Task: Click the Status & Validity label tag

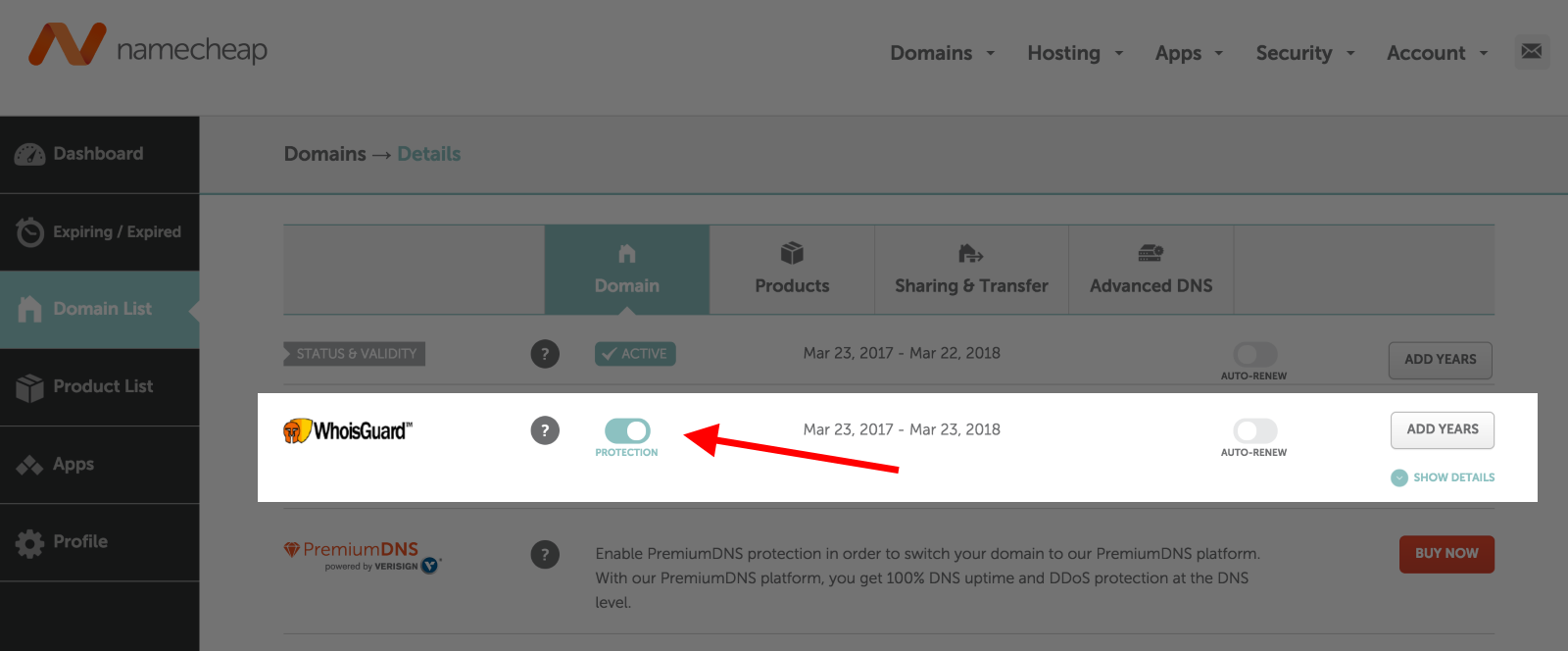Action: click(354, 354)
